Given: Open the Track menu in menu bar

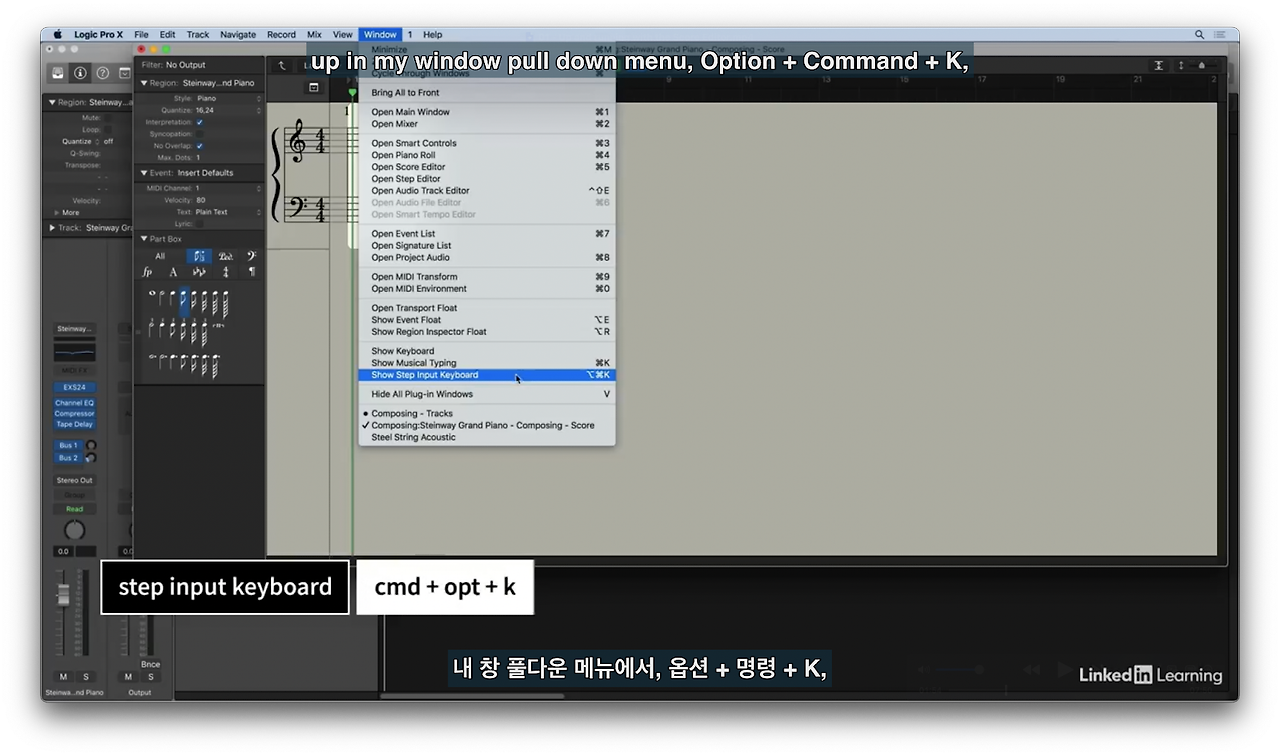Looking at the screenshot, I should [x=198, y=34].
